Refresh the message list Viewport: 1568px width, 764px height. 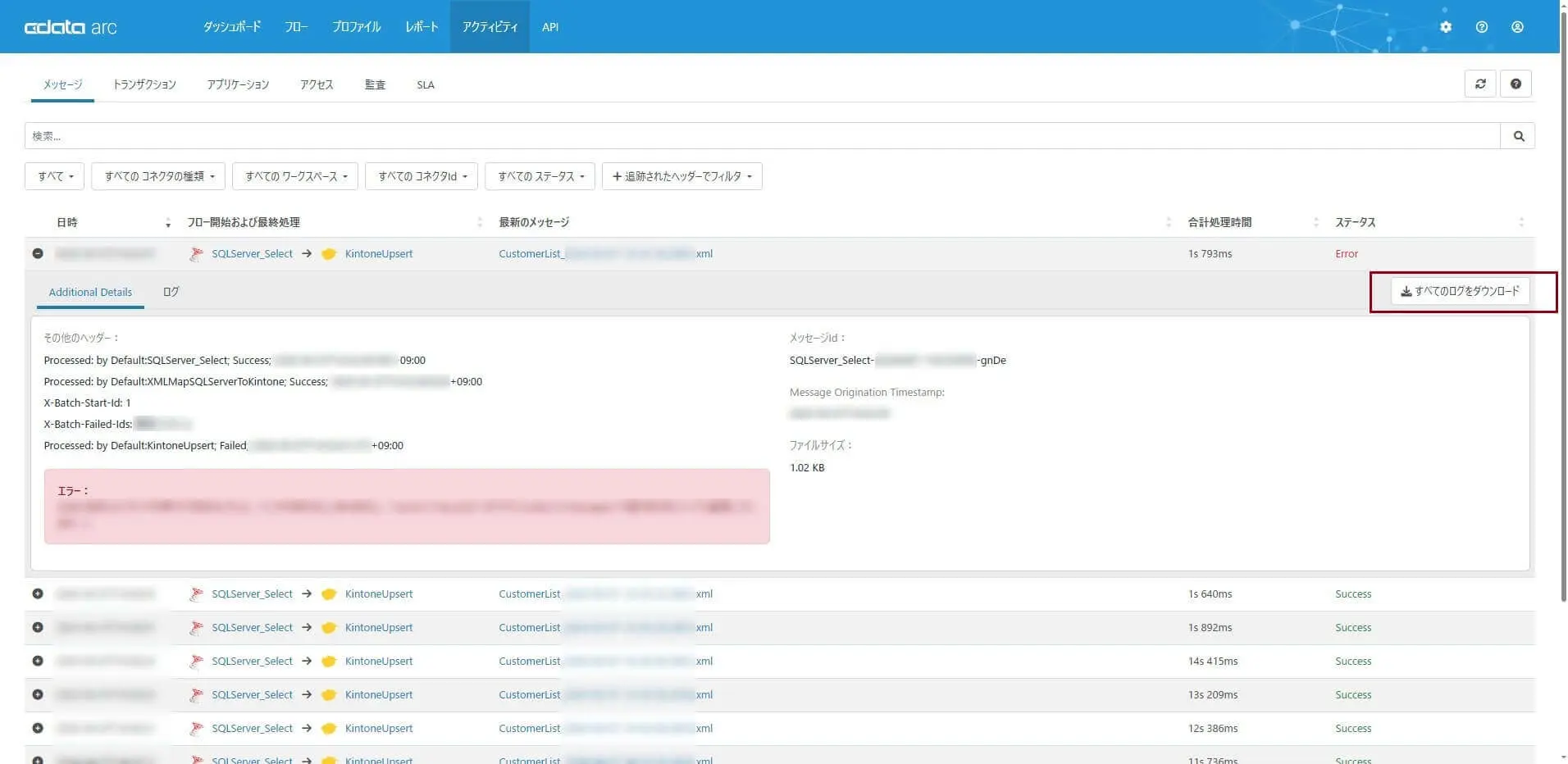1480,84
